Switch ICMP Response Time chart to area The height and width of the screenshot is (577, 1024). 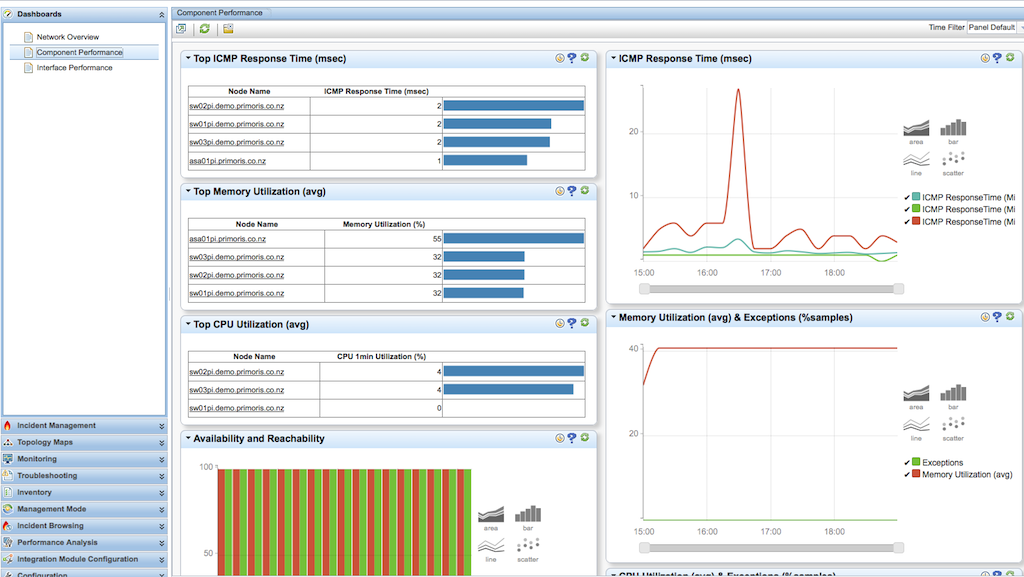click(x=916, y=132)
